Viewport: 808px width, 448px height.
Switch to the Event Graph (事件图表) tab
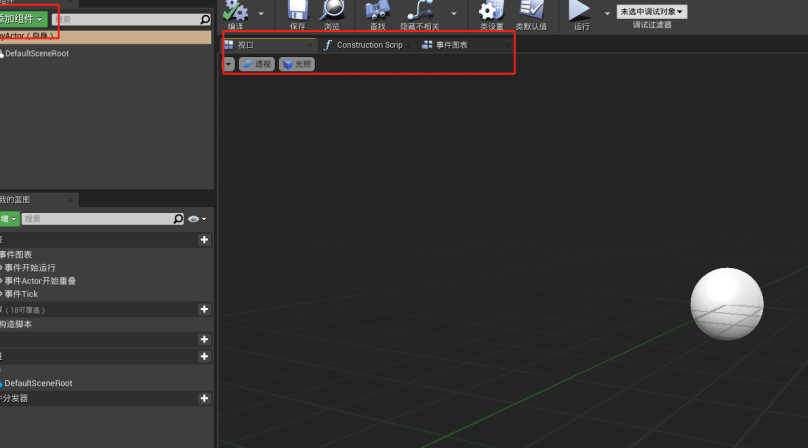click(x=444, y=45)
